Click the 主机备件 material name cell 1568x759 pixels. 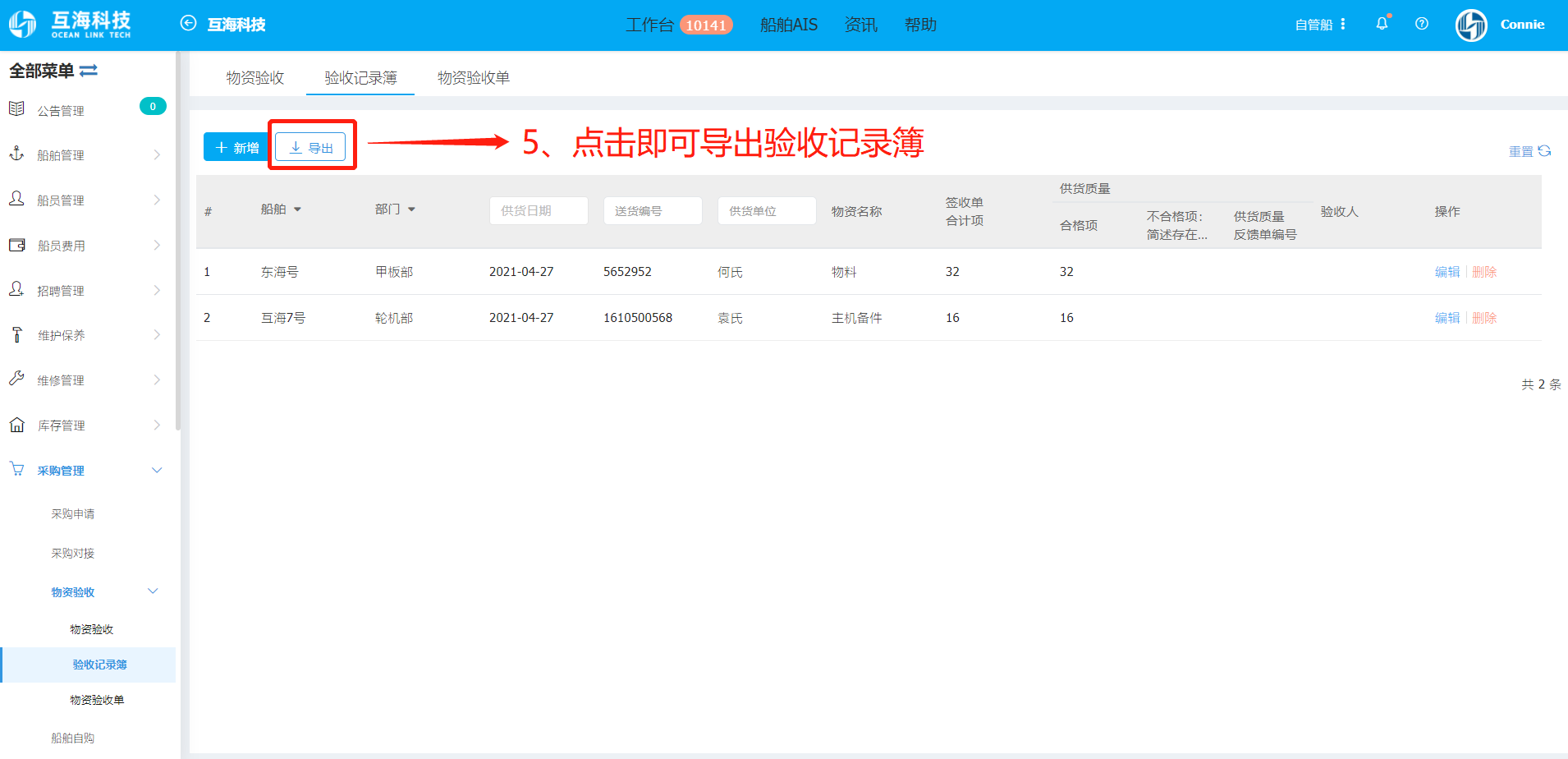click(857, 318)
